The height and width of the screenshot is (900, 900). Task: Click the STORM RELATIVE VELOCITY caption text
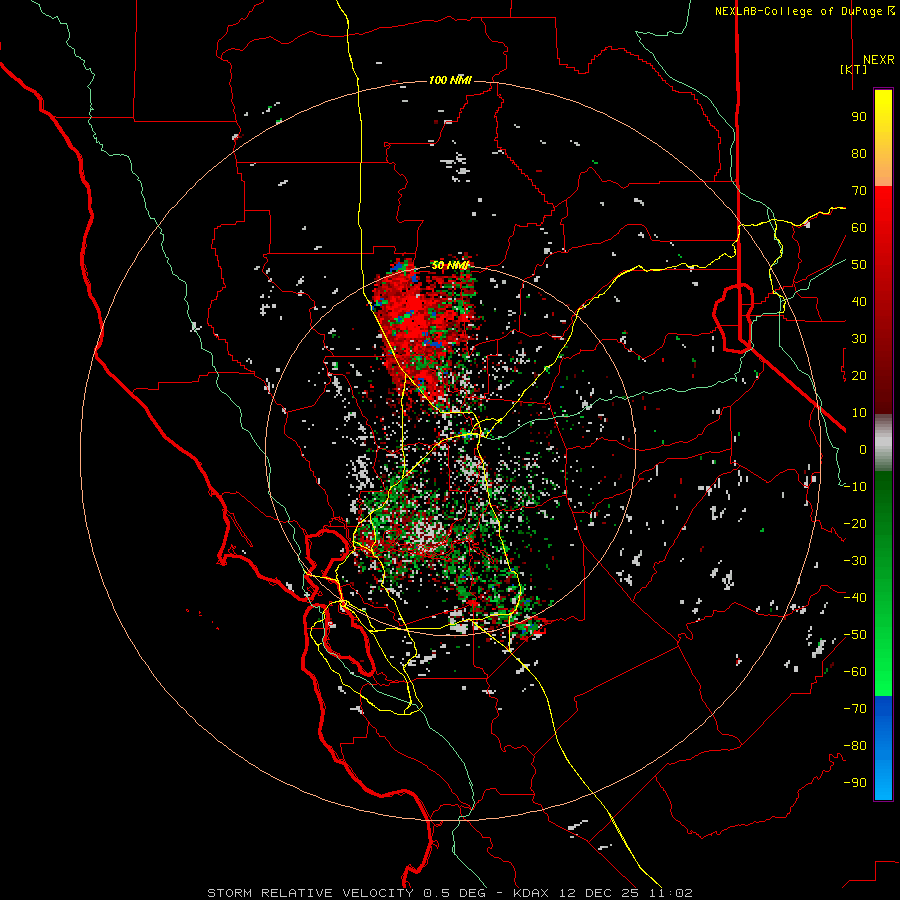[310, 893]
